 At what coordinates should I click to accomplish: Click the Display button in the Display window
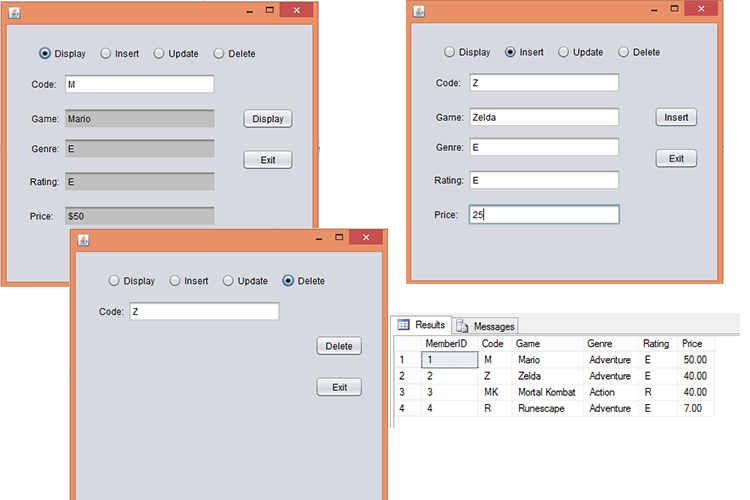coord(268,119)
